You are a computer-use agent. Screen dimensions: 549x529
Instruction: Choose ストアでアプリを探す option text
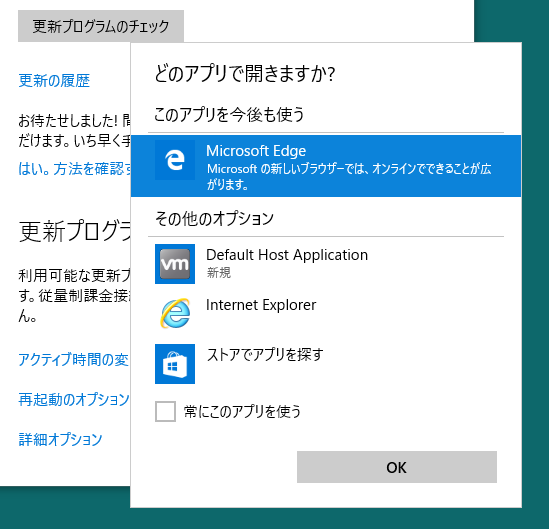tap(265, 355)
